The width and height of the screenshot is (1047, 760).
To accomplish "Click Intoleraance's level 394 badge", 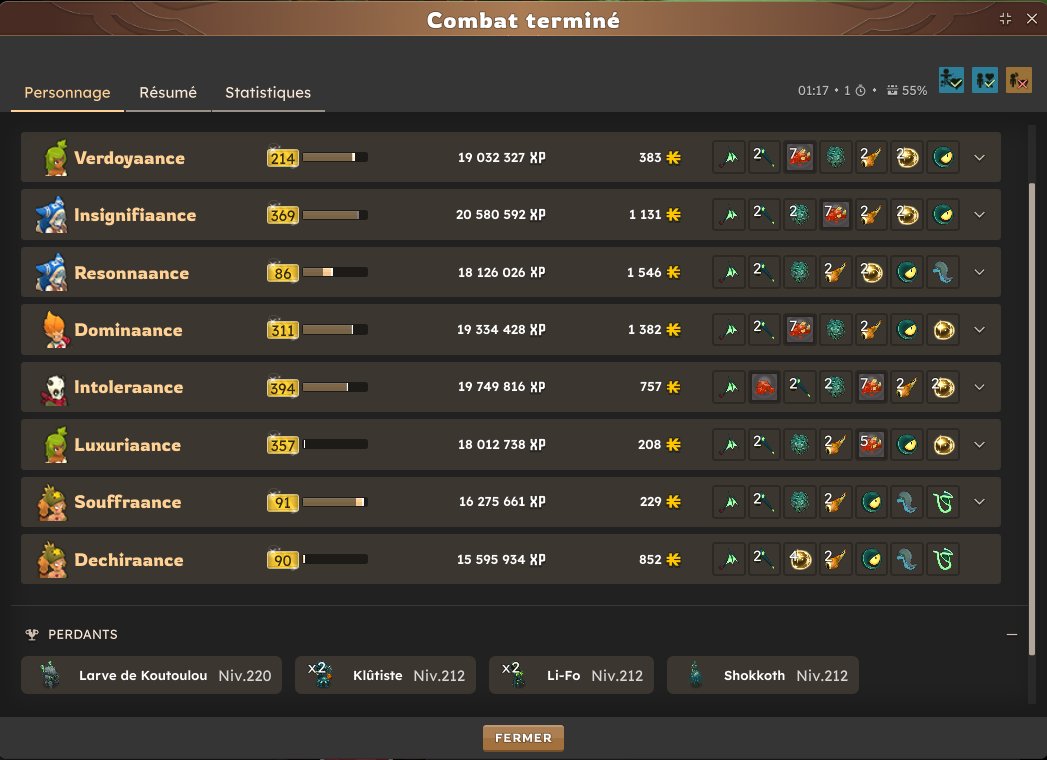I will pos(282,387).
